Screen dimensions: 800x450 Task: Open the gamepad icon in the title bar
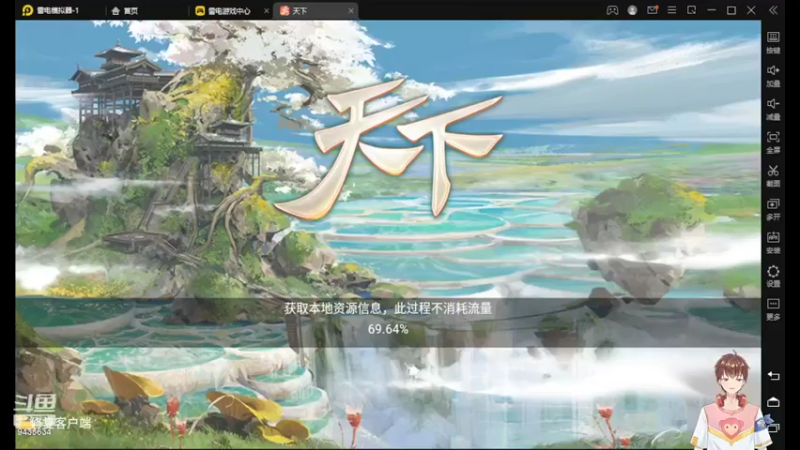(612, 10)
